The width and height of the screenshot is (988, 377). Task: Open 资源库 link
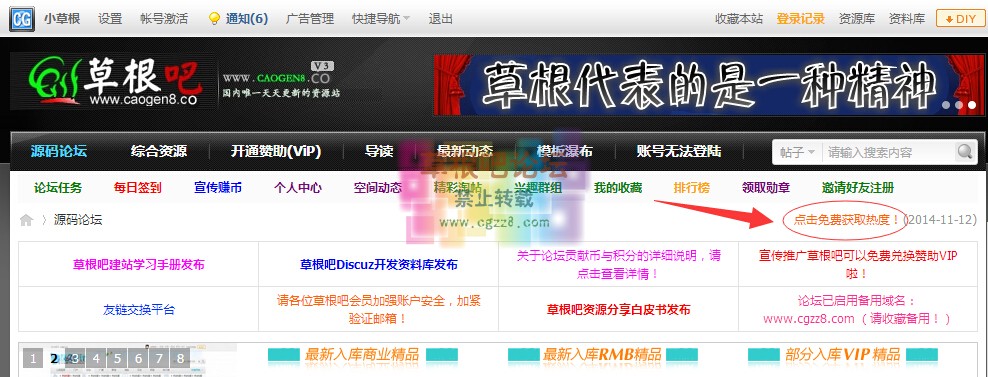pyautogui.click(x=857, y=18)
